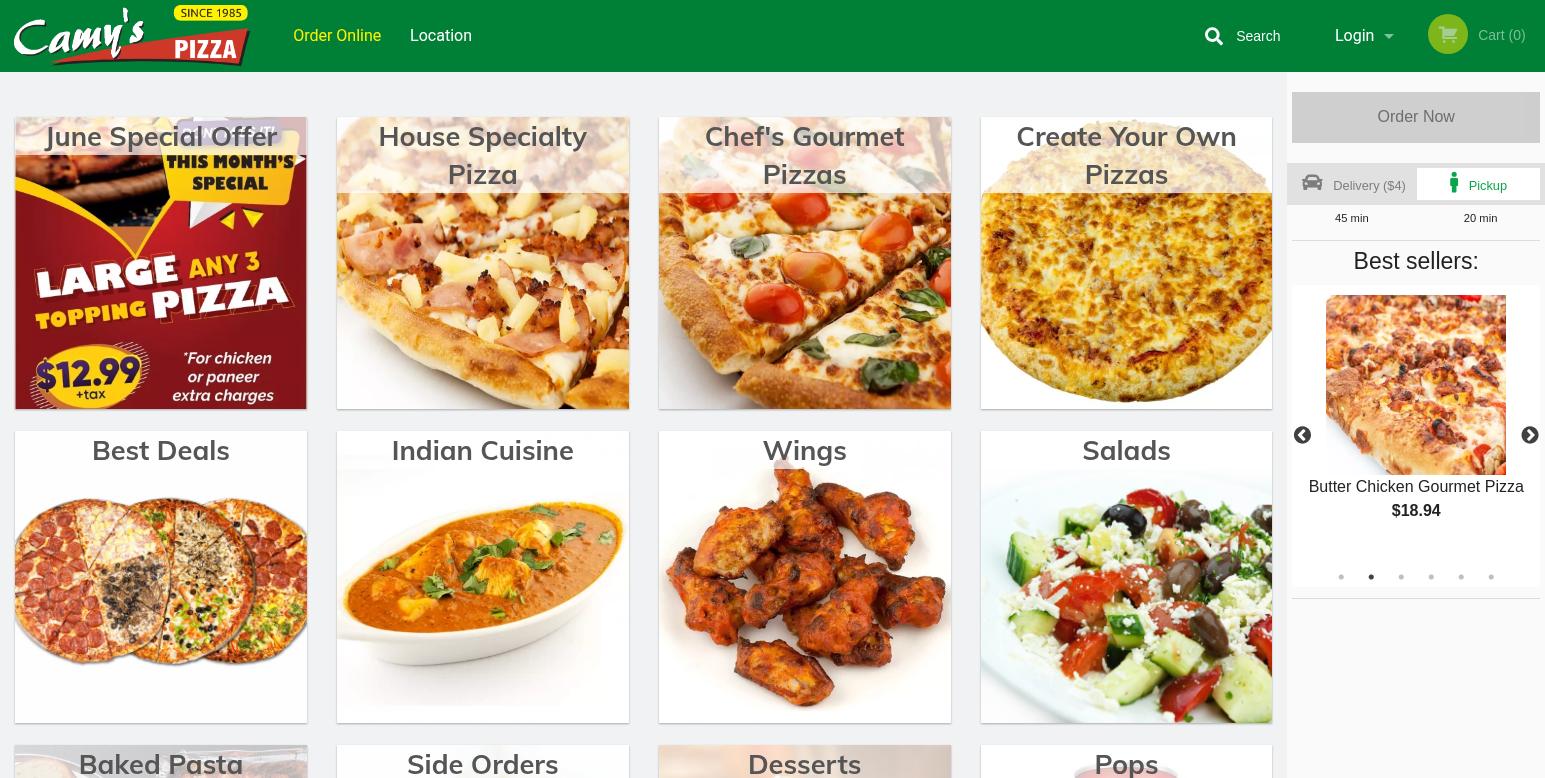The image size is (1545, 778).
Task: Expand the Login dropdown arrow
Action: (x=1388, y=36)
